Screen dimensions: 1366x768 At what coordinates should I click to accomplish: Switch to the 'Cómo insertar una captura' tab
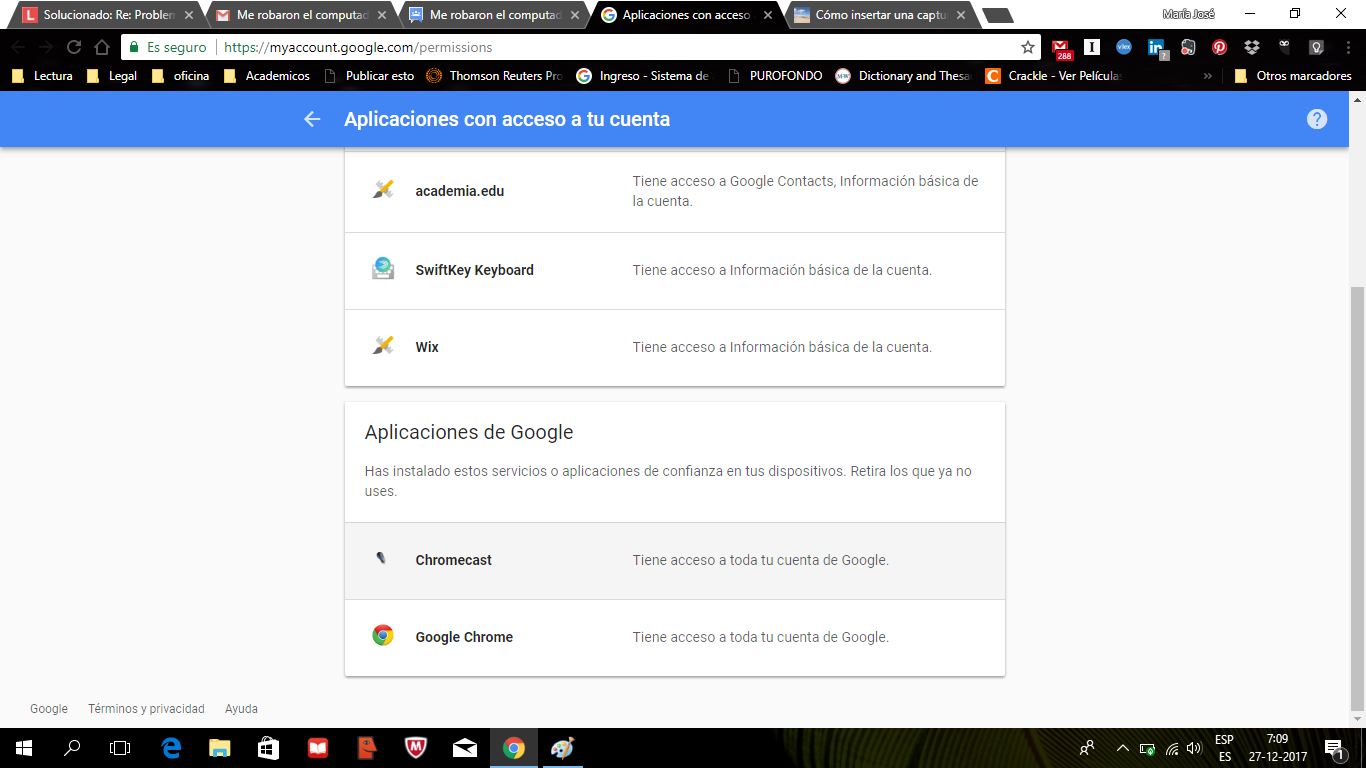click(879, 15)
